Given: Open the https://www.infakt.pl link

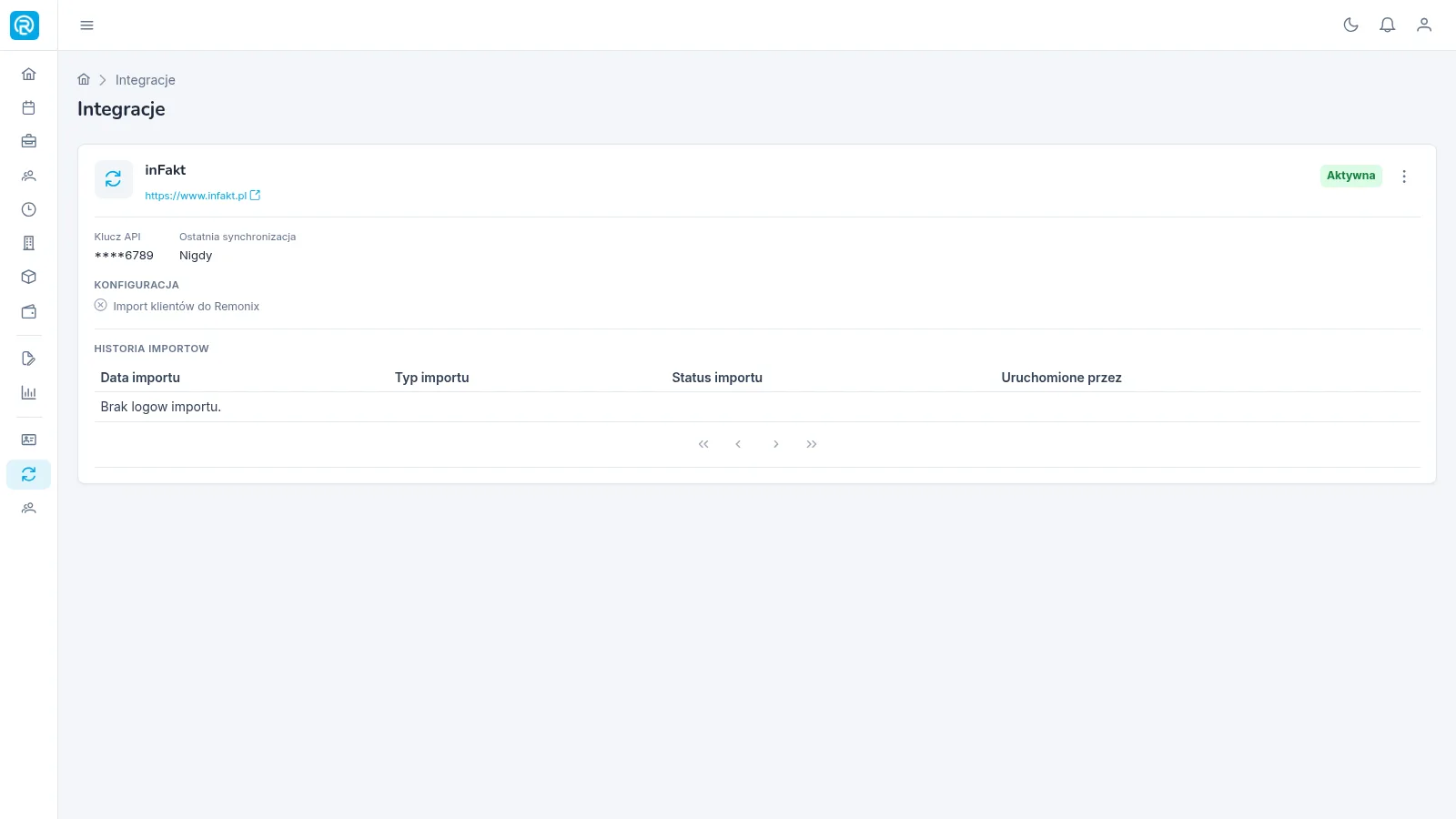Looking at the screenshot, I should [x=202, y=196].
